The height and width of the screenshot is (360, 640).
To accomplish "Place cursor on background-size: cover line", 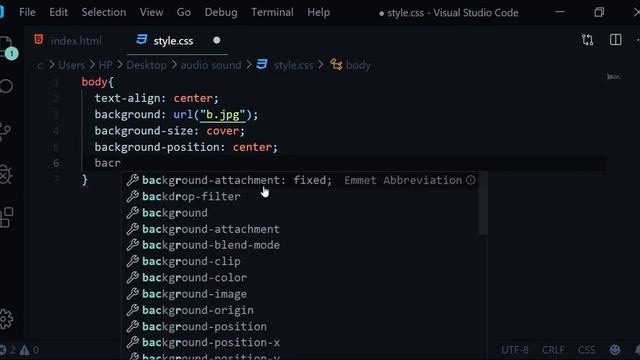I will click(x=170, y=131).
